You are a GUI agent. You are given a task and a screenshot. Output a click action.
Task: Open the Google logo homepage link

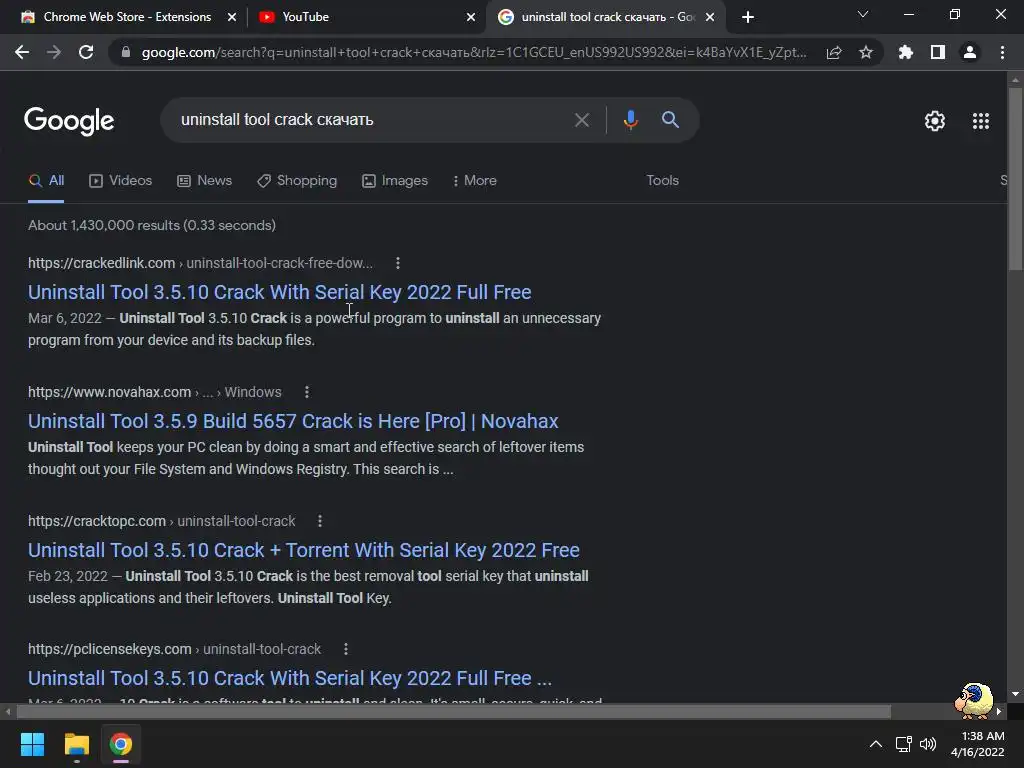(x=69, y=121)
